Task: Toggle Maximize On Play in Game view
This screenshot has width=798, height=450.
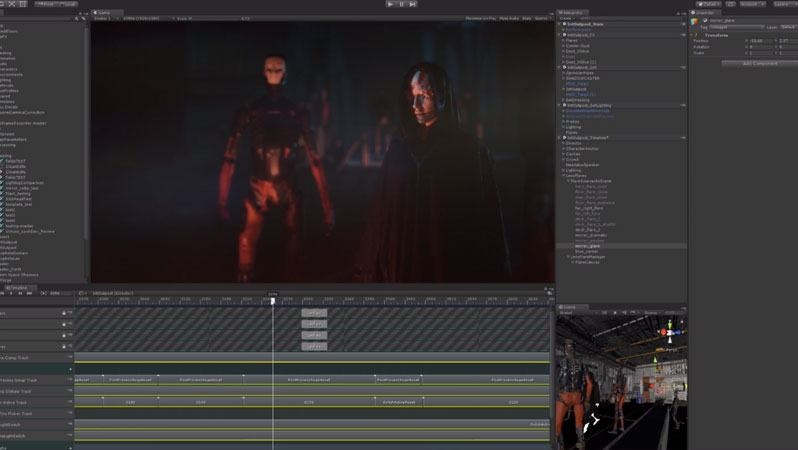Action: [481, 18]
